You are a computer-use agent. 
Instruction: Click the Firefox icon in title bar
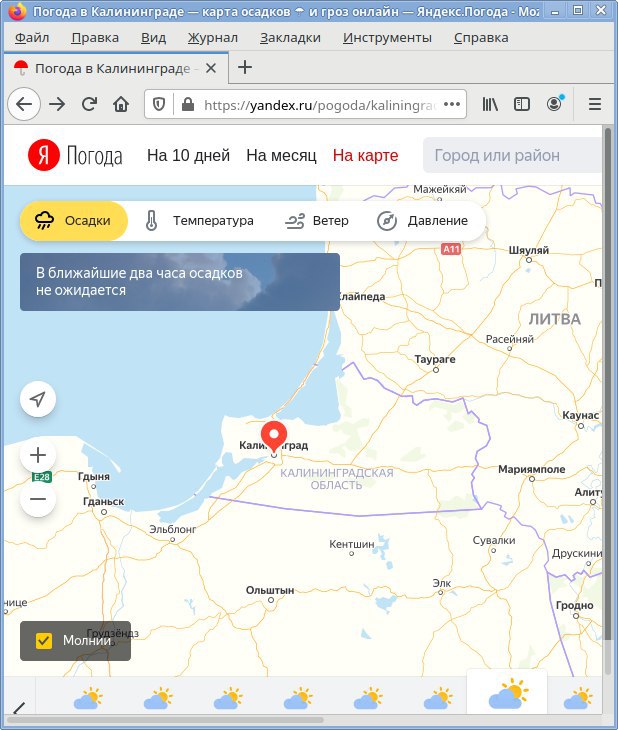tap(17, 12)
